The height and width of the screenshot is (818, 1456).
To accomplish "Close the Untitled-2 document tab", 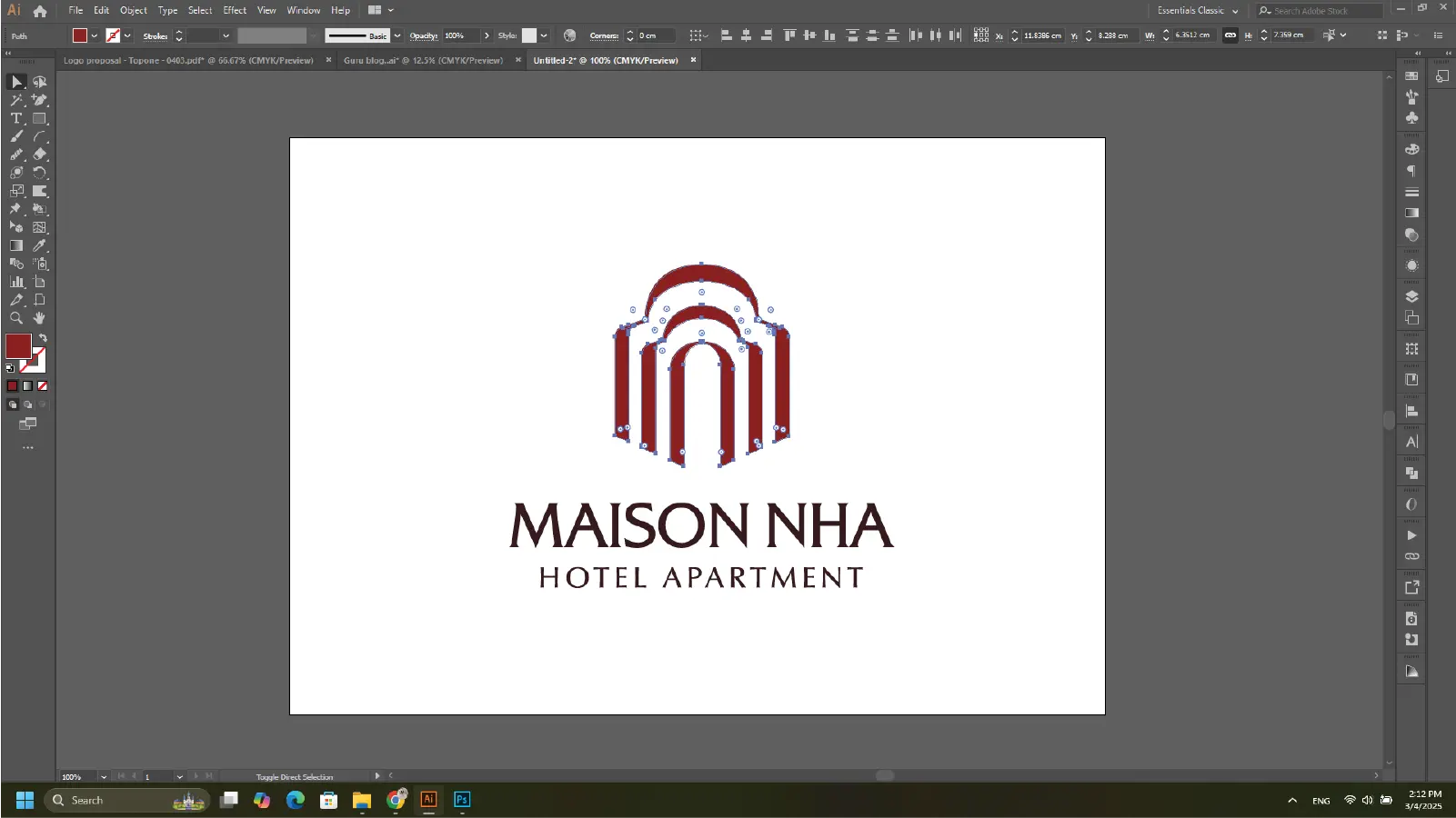I will [x=693, y=60].
